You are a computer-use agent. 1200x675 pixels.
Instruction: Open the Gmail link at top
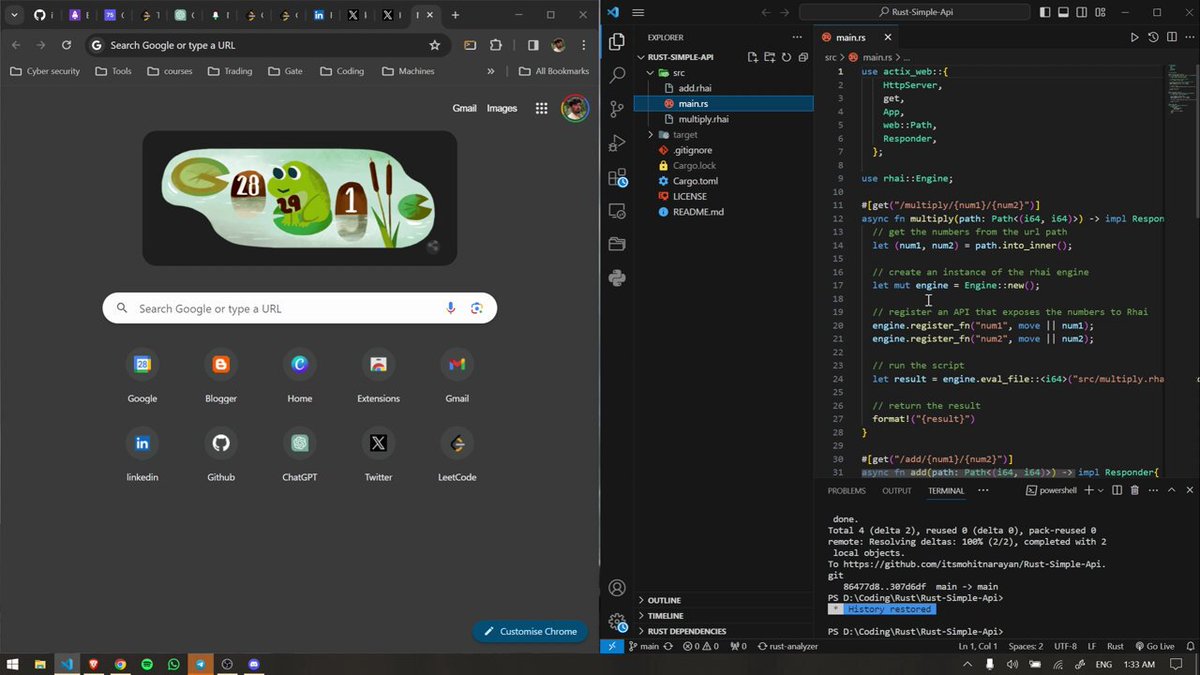tap(464, 108)
